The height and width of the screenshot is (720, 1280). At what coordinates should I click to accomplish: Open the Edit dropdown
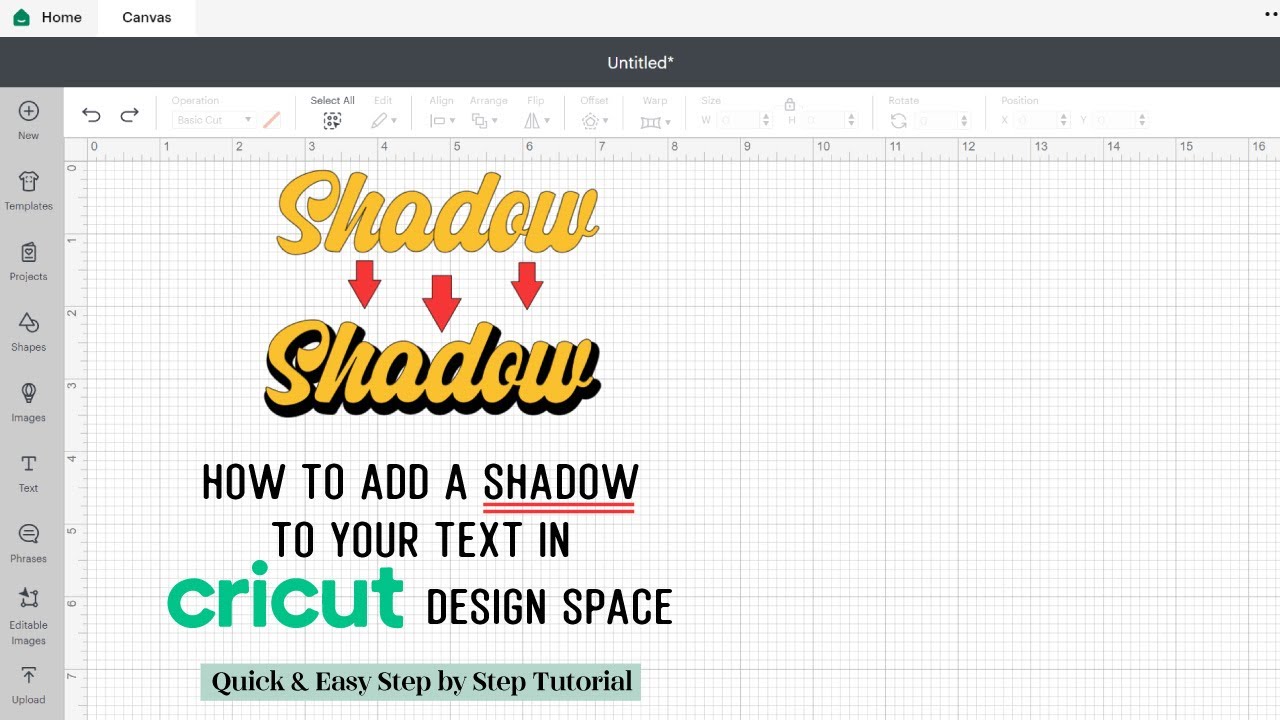[384, 120]
